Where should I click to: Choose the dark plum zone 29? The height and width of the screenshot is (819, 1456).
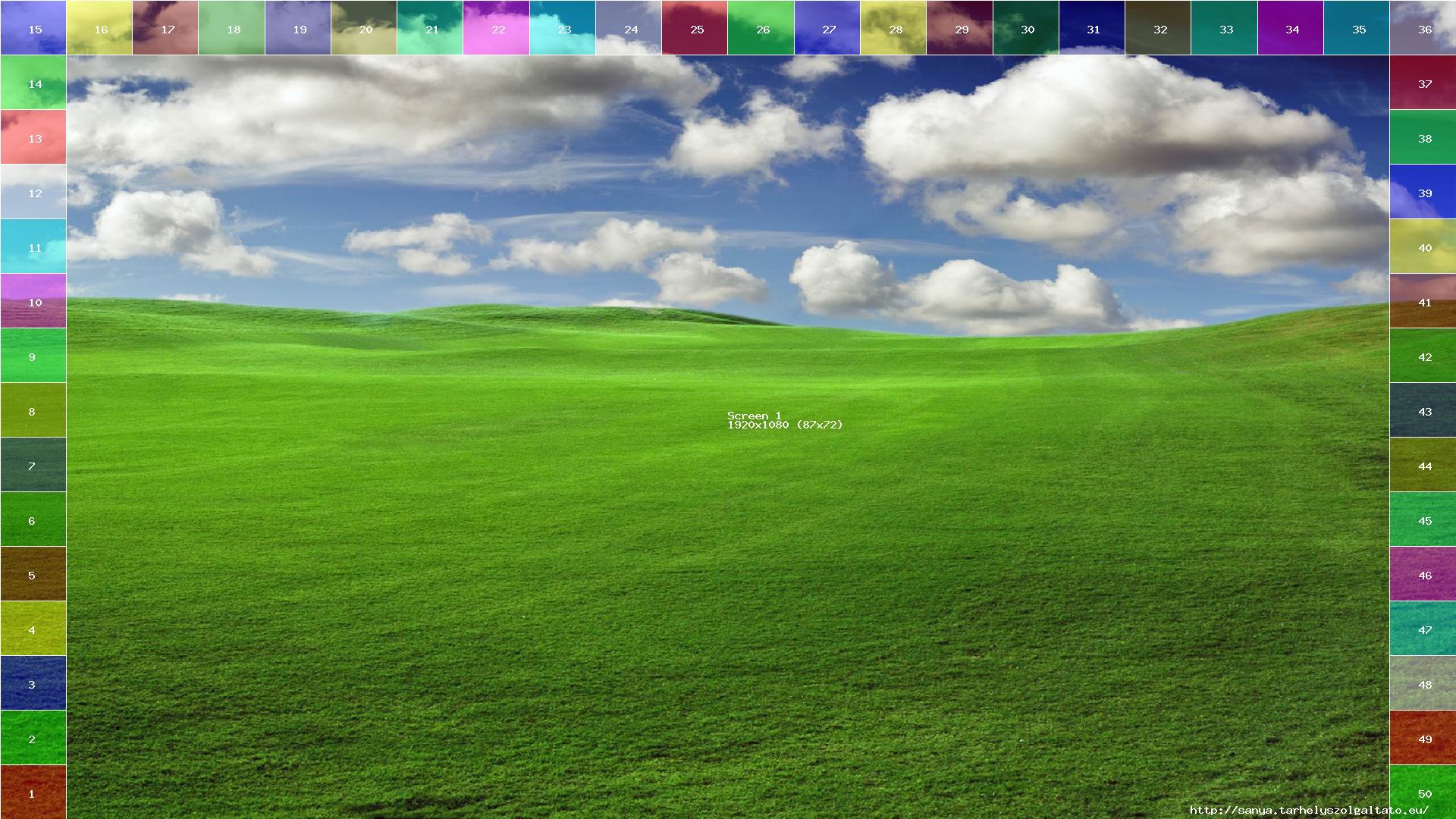[x=959, y=27]
